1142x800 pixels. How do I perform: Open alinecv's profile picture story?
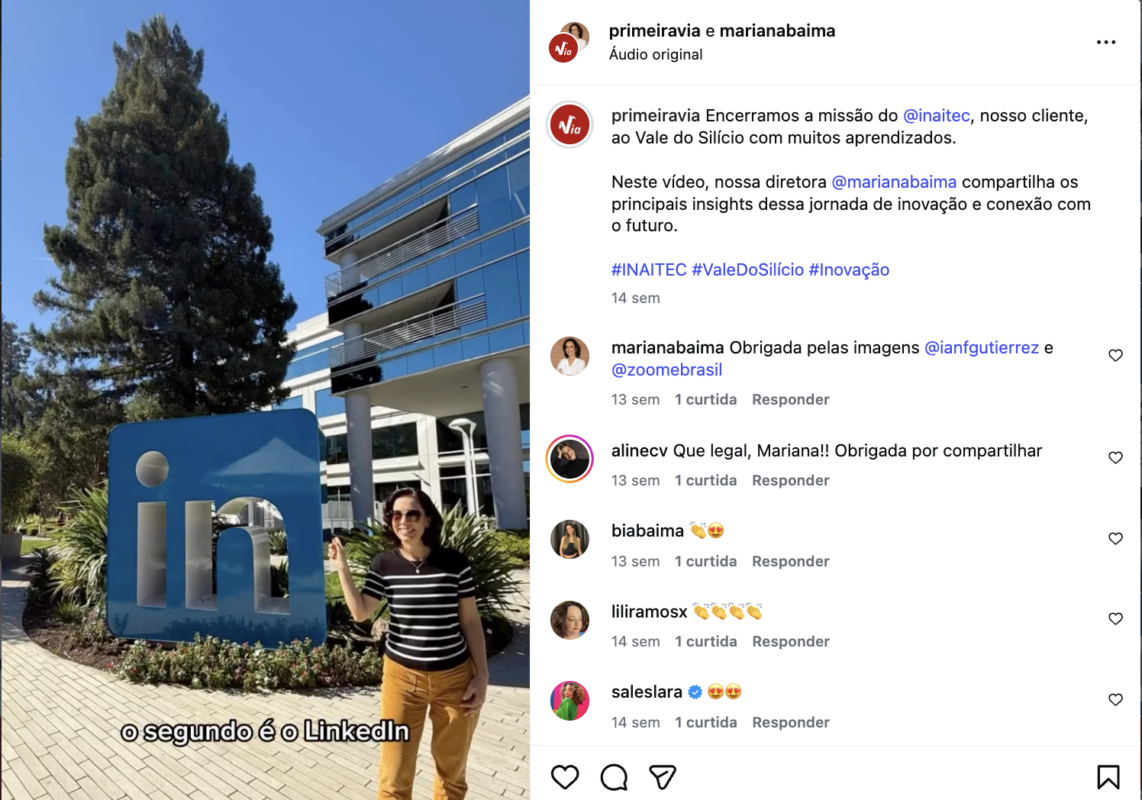click(x=570, y=459)
